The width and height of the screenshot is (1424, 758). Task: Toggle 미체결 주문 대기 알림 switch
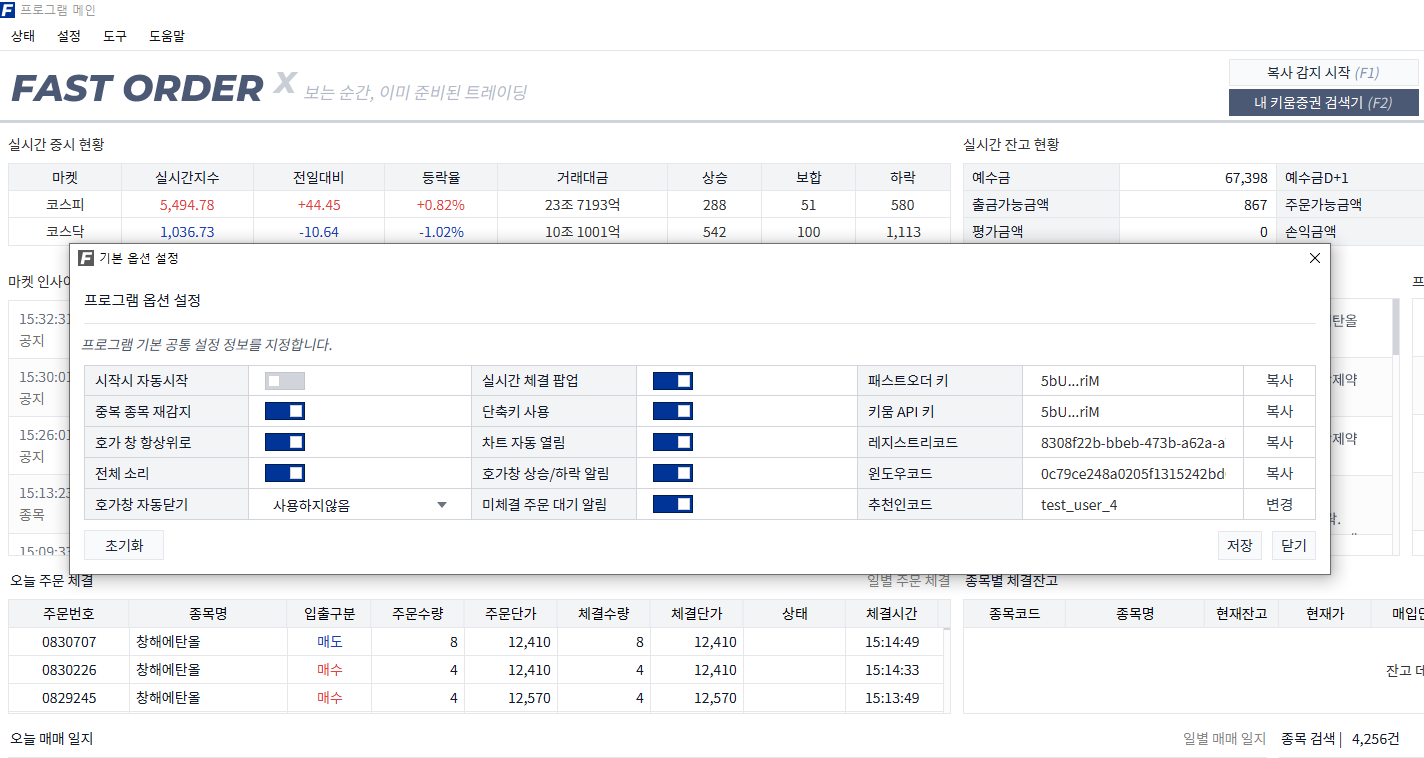tap(673, 505)
